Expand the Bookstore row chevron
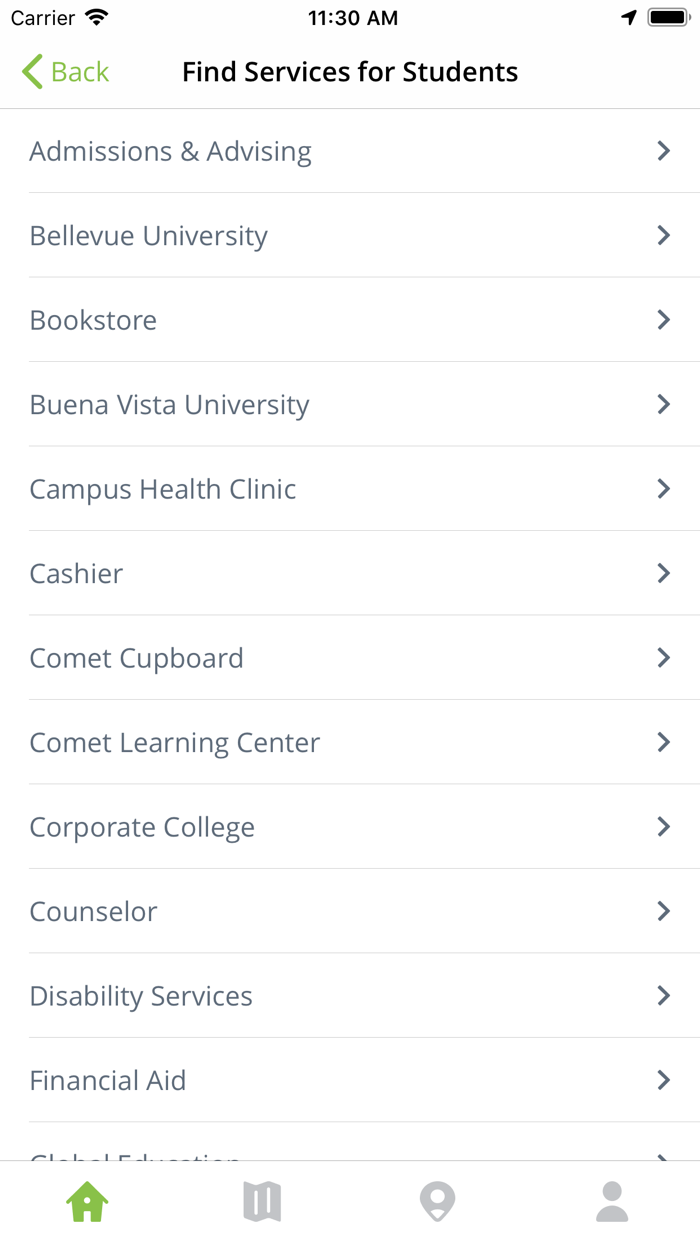The width and height of the screenshot is (700, 1244). coord(663,320)
